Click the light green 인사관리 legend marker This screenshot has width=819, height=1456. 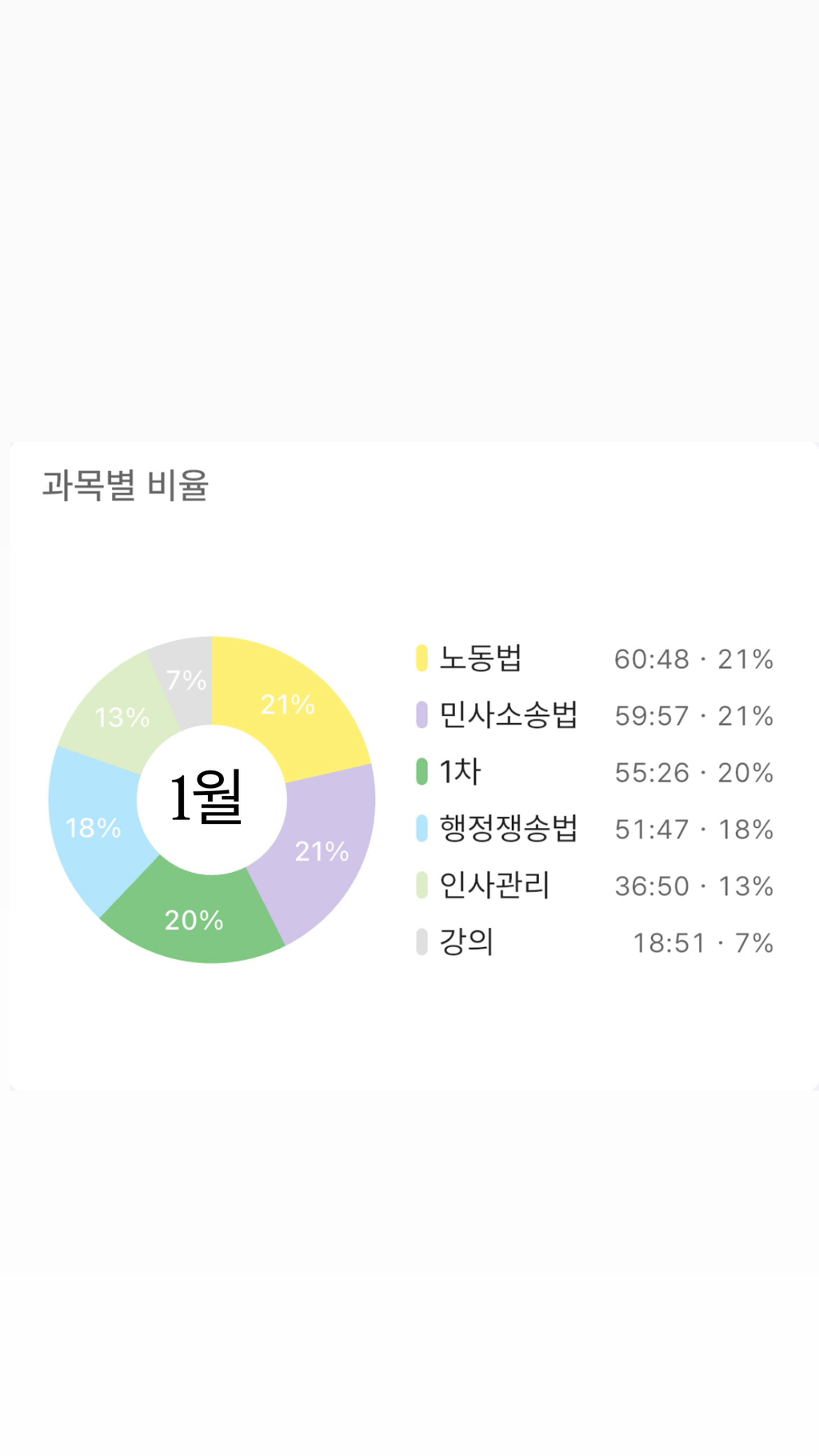point(421,886)
